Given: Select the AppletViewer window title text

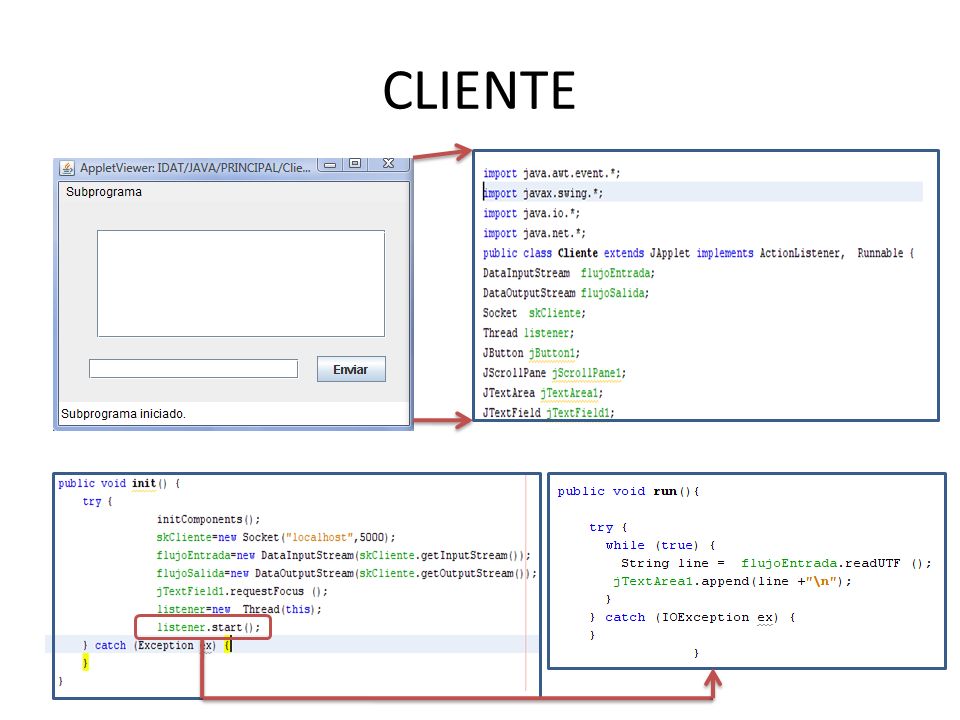Looking at the screenshot, I should pyautogui.click(x=195, y=167).
